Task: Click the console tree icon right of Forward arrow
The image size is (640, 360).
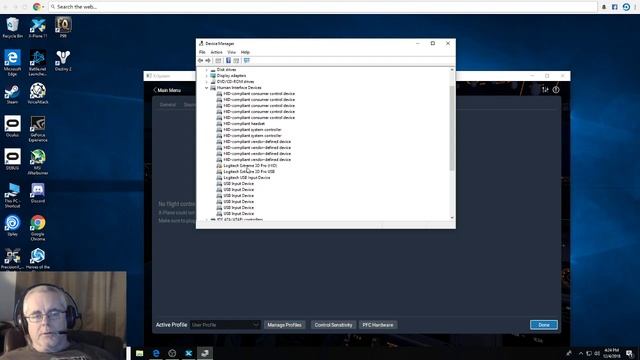Action: pos(218,60)
